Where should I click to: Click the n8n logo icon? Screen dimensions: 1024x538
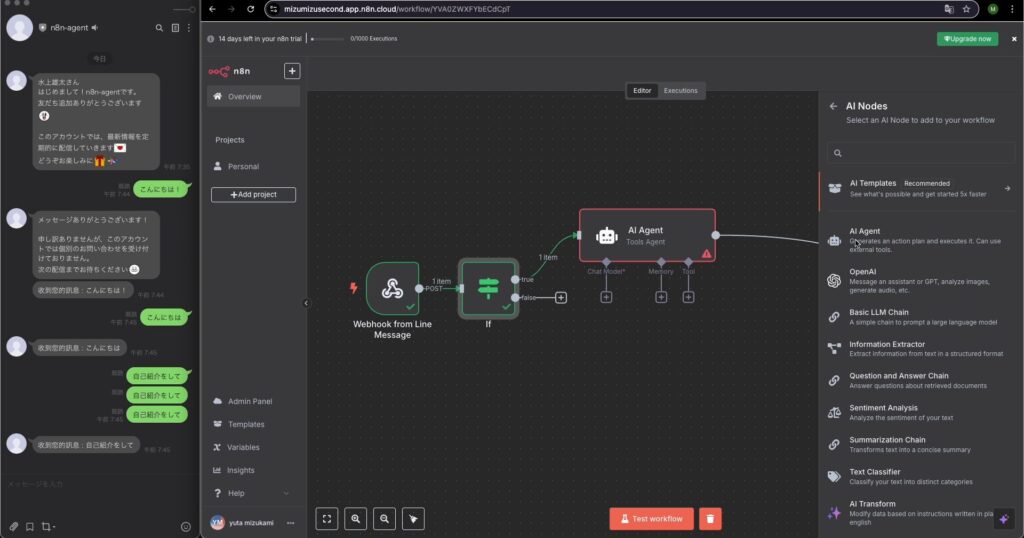click(219, 71)
